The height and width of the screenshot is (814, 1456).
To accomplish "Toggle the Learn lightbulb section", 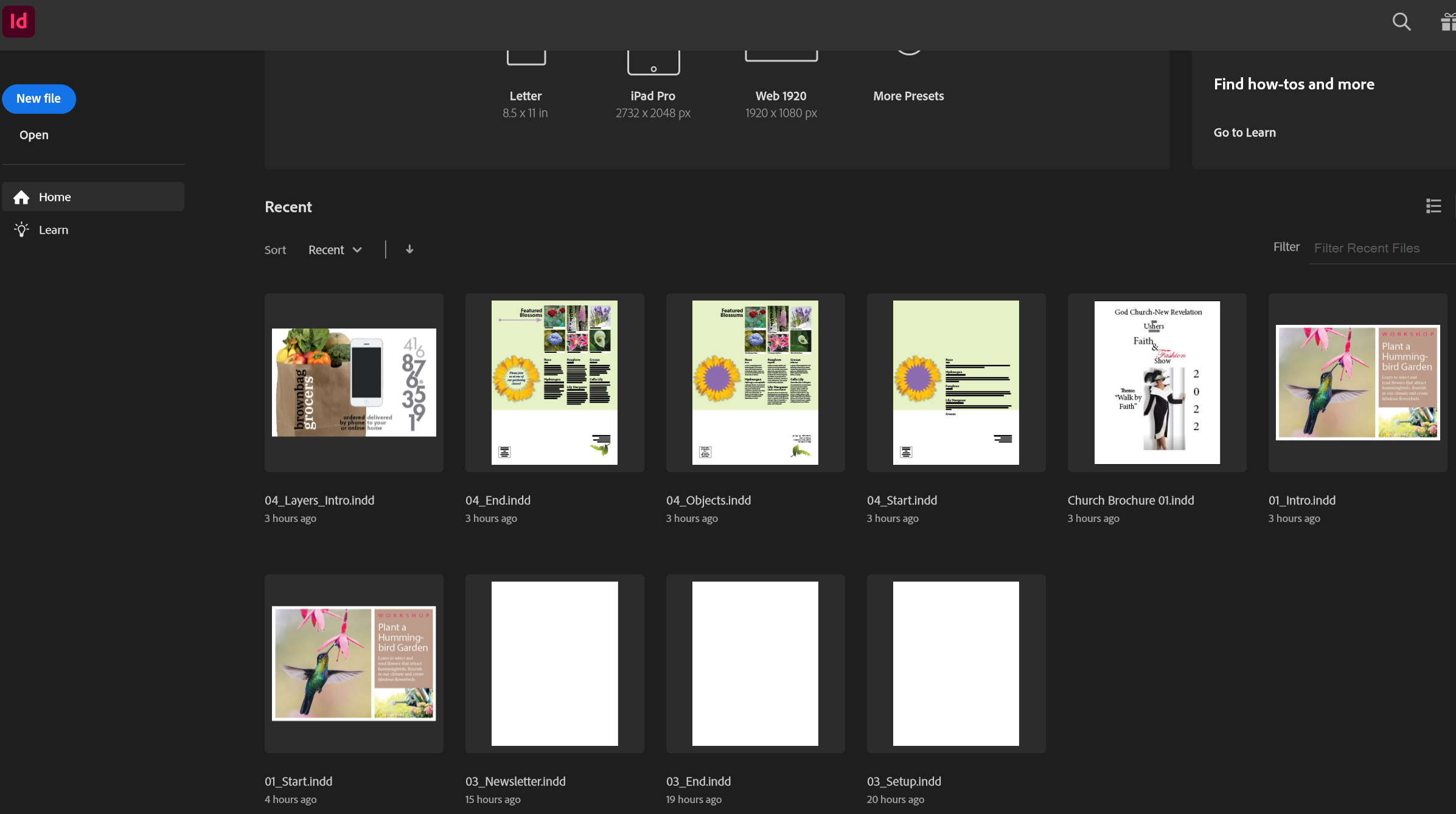I will [x=22, y=229].
